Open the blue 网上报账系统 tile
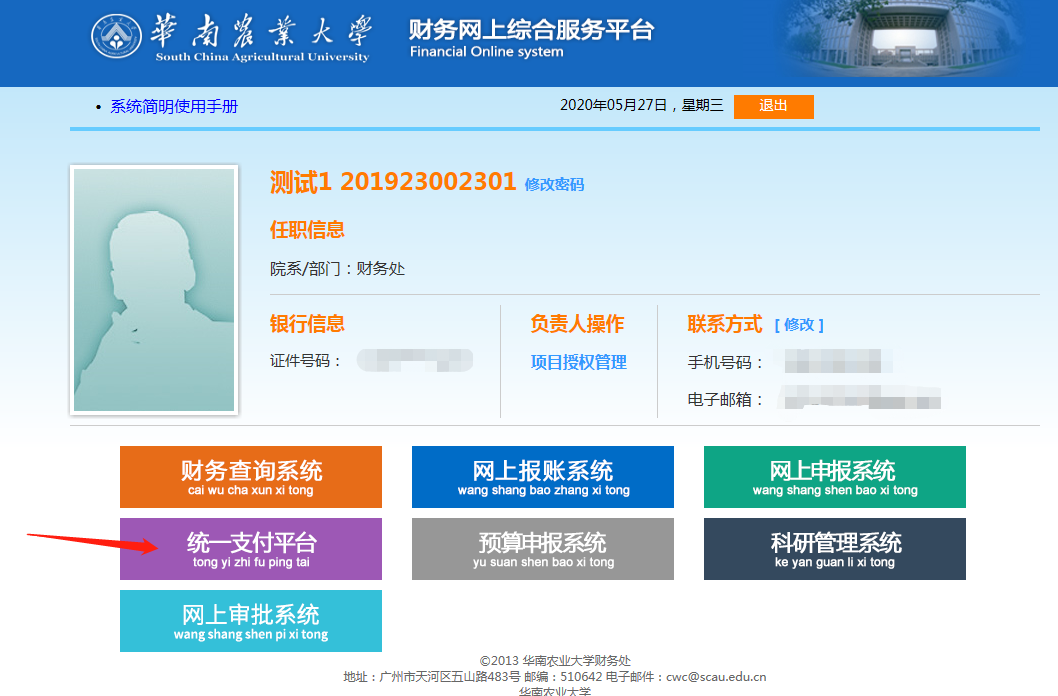Screen dimensions: 1058x696 click(x=543, y=477)
